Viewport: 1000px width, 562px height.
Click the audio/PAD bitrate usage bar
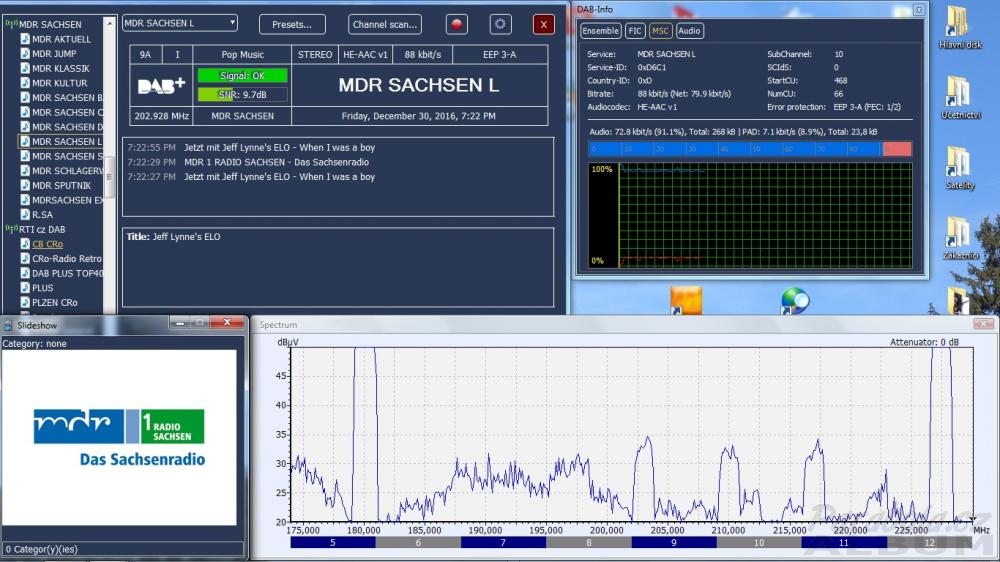coord(749,149)
